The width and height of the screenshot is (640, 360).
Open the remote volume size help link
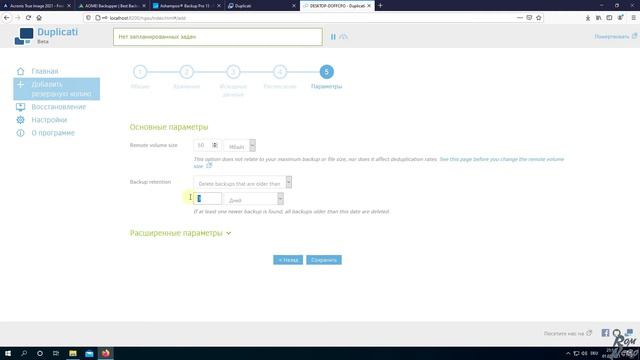(501, 159)
